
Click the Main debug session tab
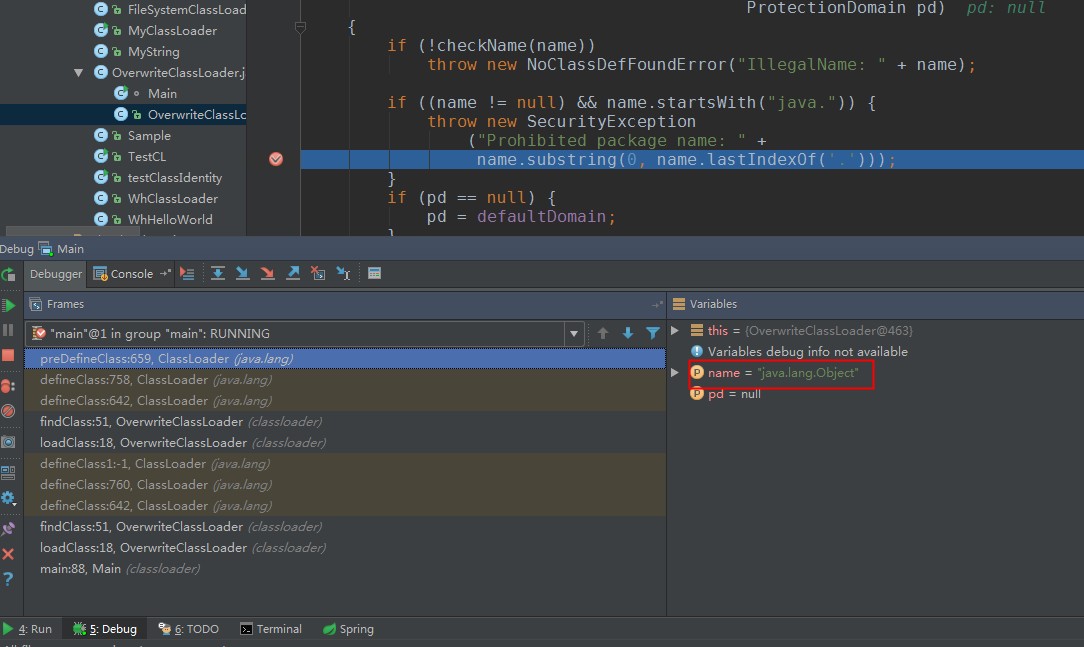coord(62,249)
